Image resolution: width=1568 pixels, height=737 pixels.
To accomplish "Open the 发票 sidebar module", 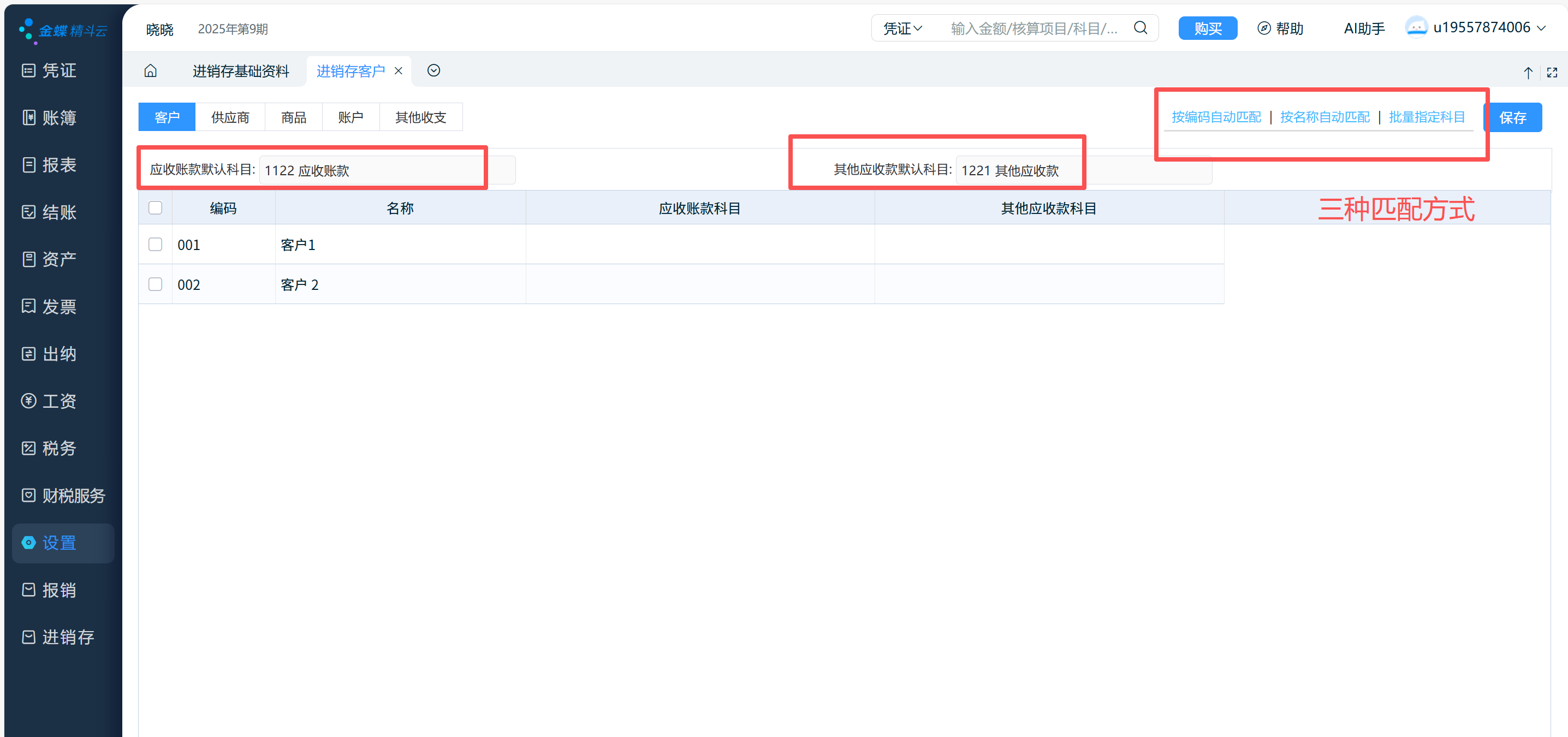I will (59, 307).
